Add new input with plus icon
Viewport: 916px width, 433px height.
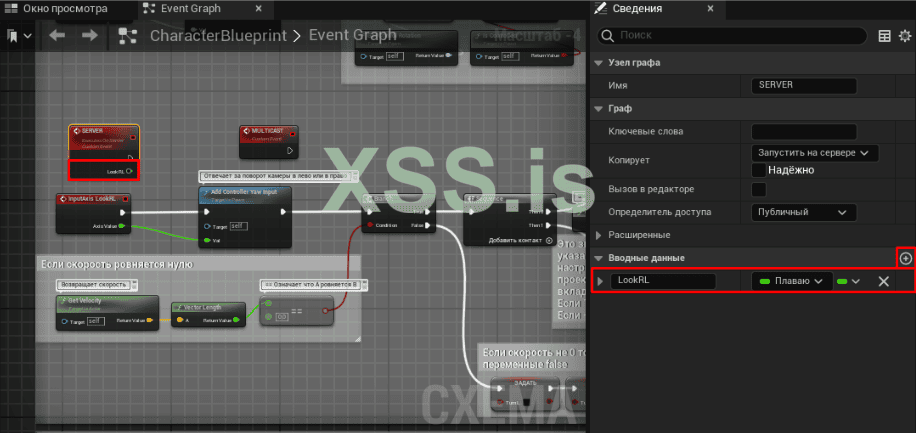click(x=905, y=258)
